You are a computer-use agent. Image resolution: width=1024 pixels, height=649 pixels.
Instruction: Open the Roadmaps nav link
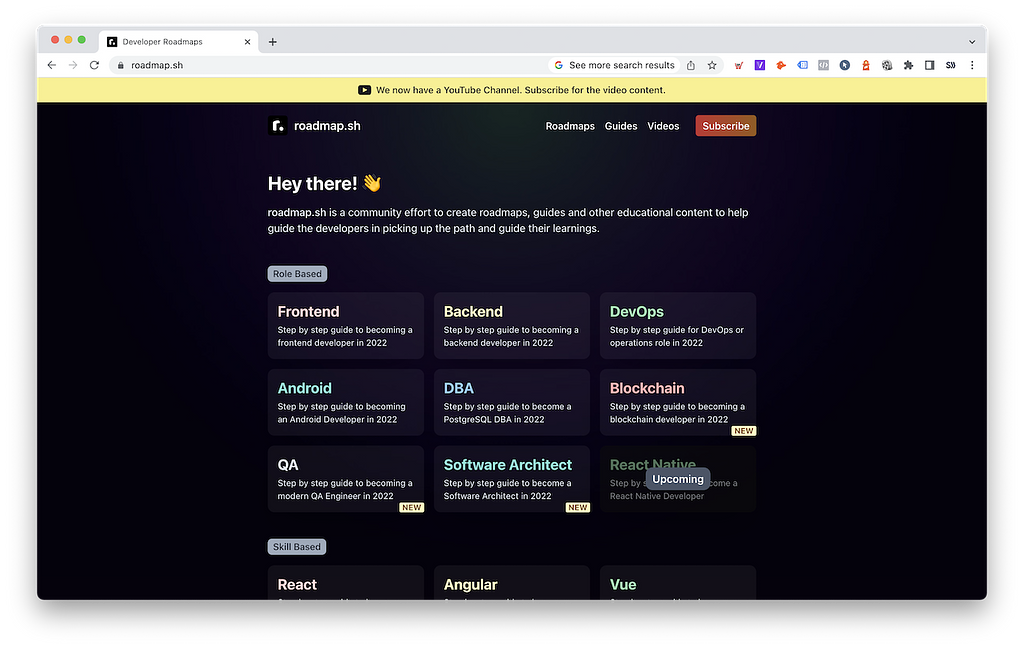(570, 126)
